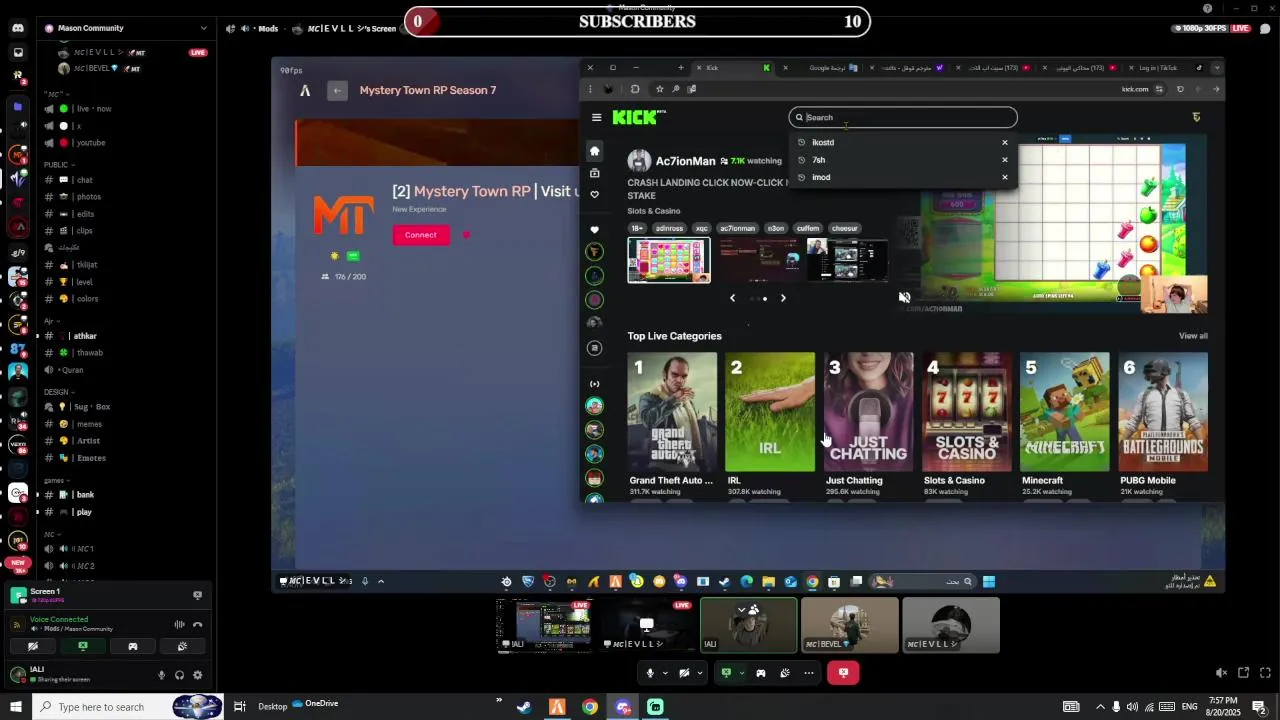Open microphone options arrow in call bar
Image resolution: width=1280 pixels, height=720 pixels.
[665, 673]
